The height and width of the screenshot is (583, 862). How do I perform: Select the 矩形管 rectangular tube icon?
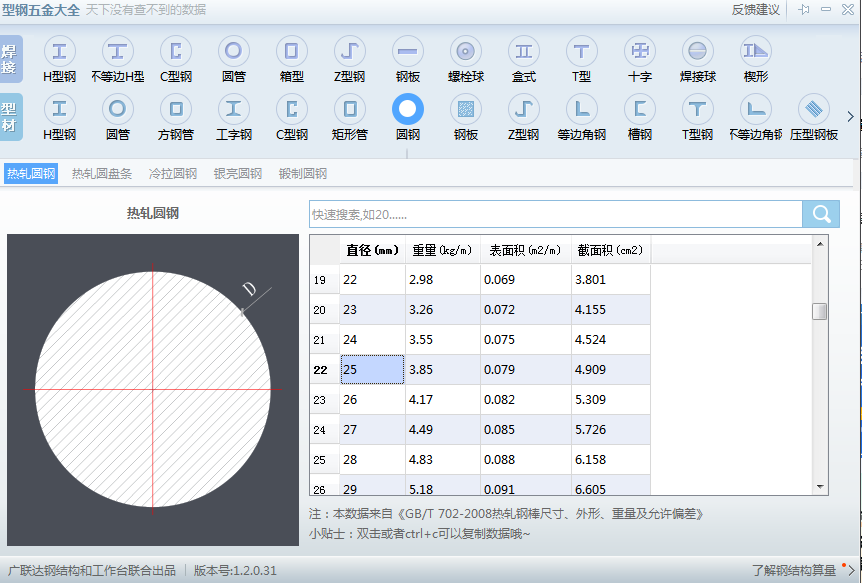pos(350,109)
